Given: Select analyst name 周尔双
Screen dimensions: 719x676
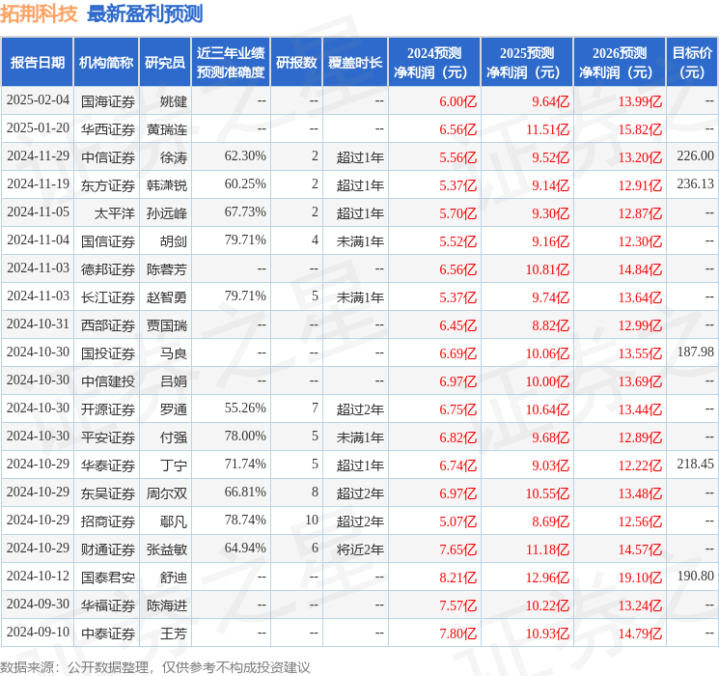Looking at the screenshot, I should [166, 493].
